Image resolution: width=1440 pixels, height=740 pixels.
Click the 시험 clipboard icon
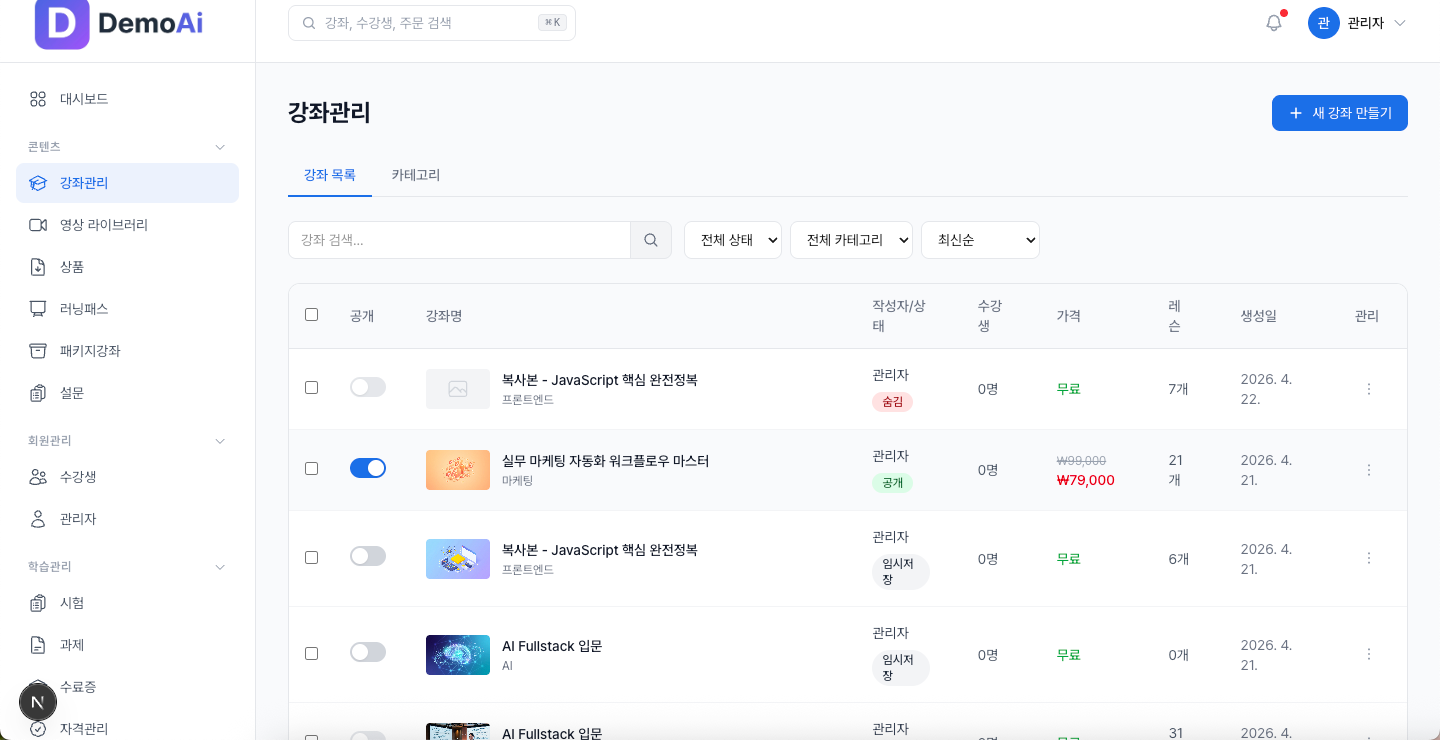click(x=38, y=603)
